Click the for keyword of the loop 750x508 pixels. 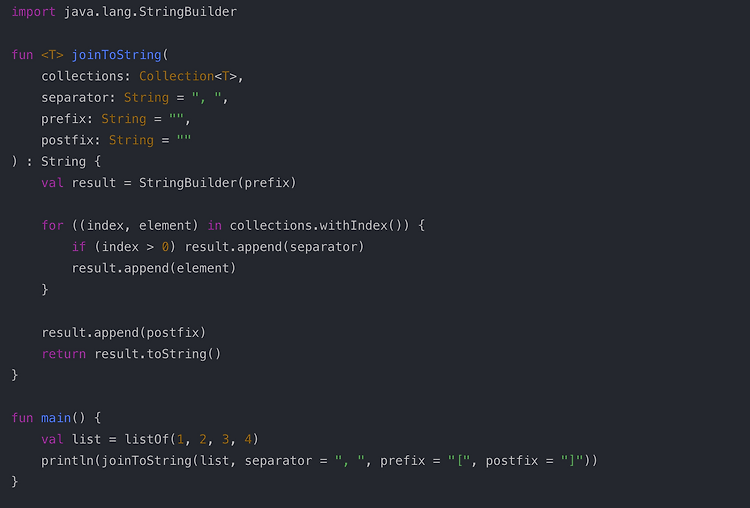click(x=52, y=225)
